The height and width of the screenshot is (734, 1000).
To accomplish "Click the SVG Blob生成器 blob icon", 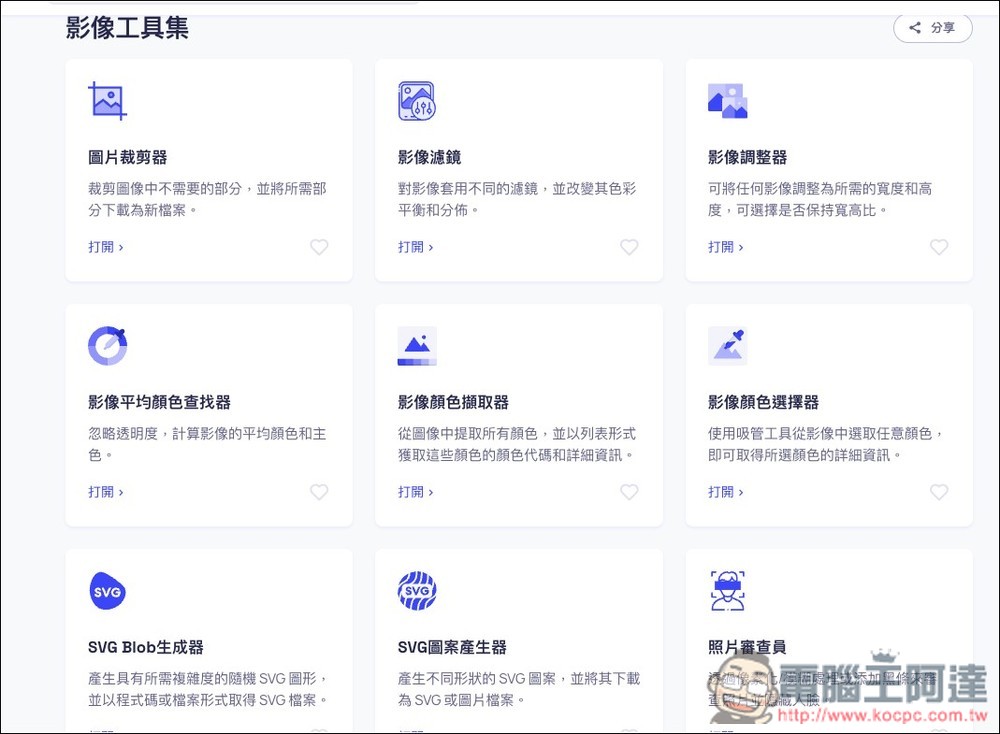I will click(107, 590).
